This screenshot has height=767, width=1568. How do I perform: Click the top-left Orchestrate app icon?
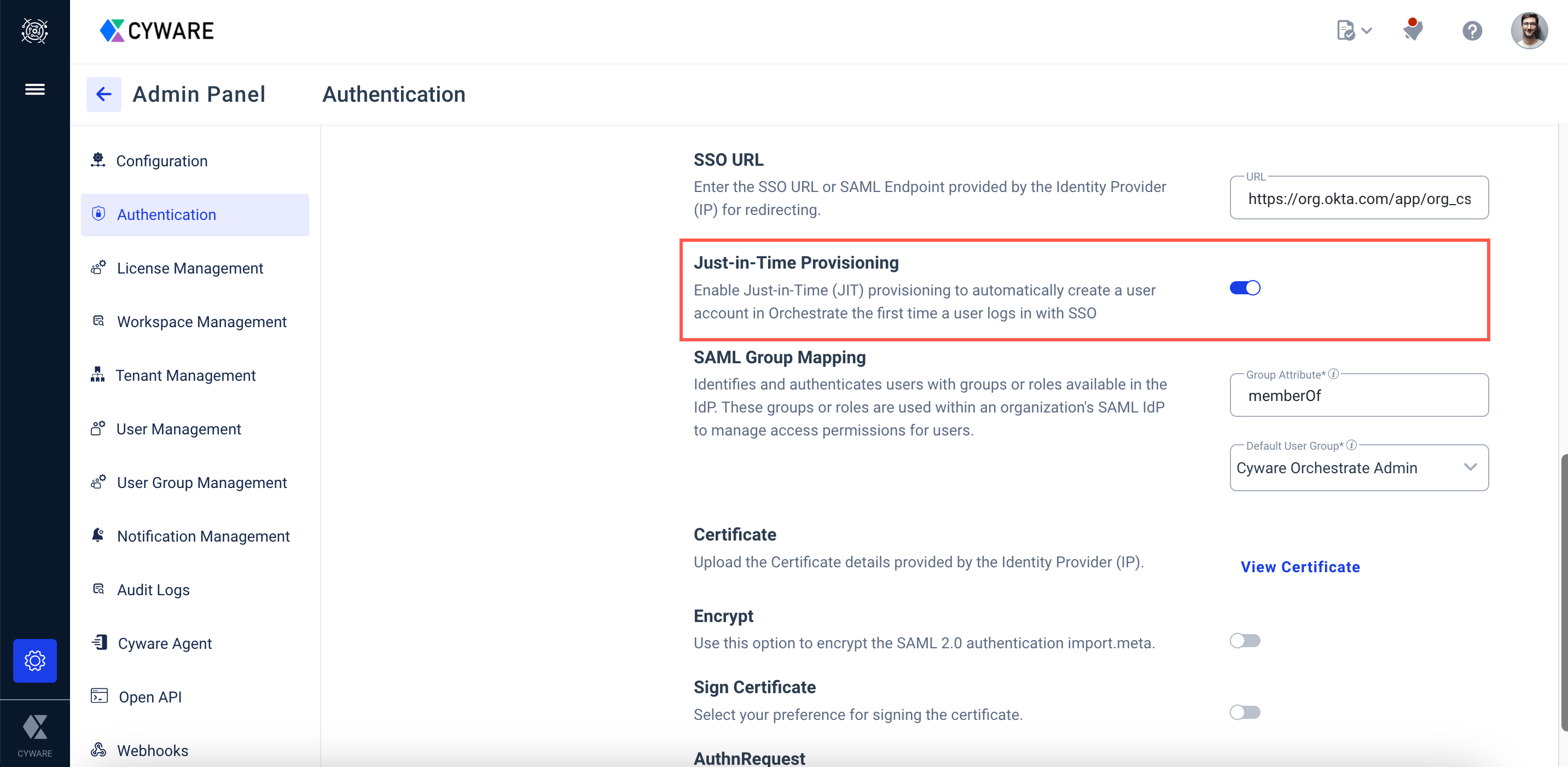pyautogui.click(x=34, y=31)
